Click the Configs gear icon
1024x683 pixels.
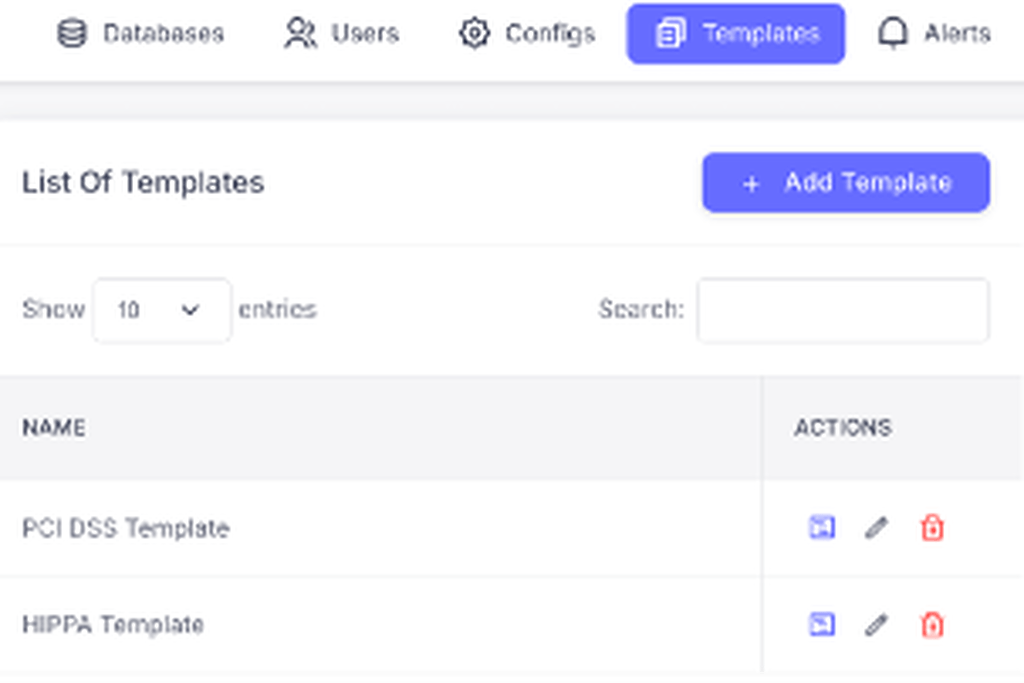[x=474, y=33]
